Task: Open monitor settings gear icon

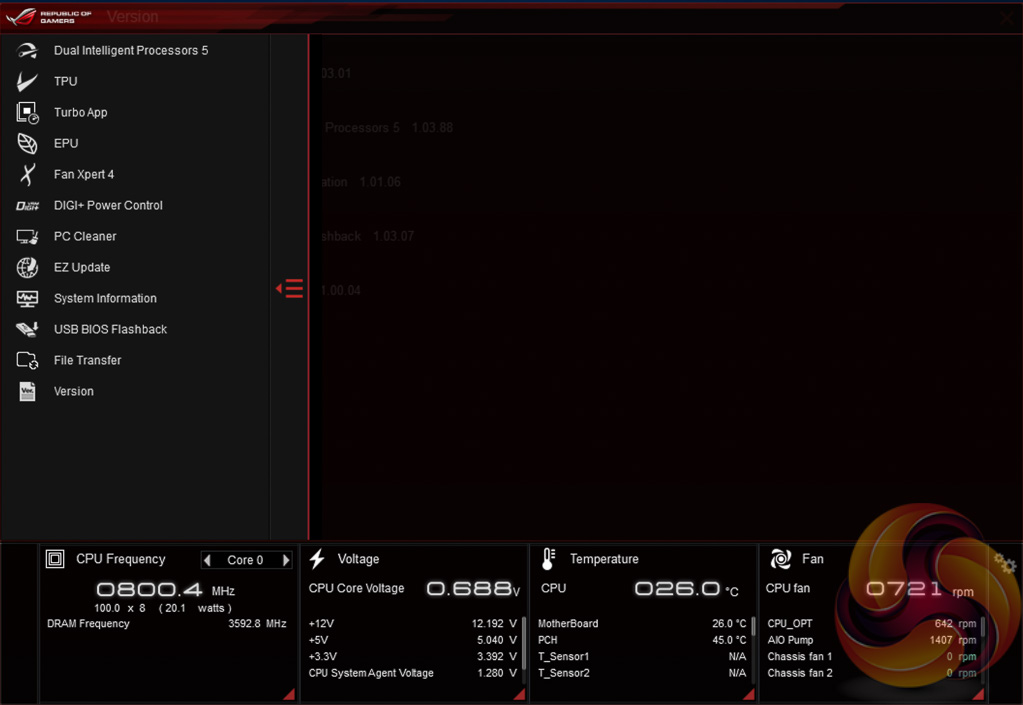Action: point(1005,563)
